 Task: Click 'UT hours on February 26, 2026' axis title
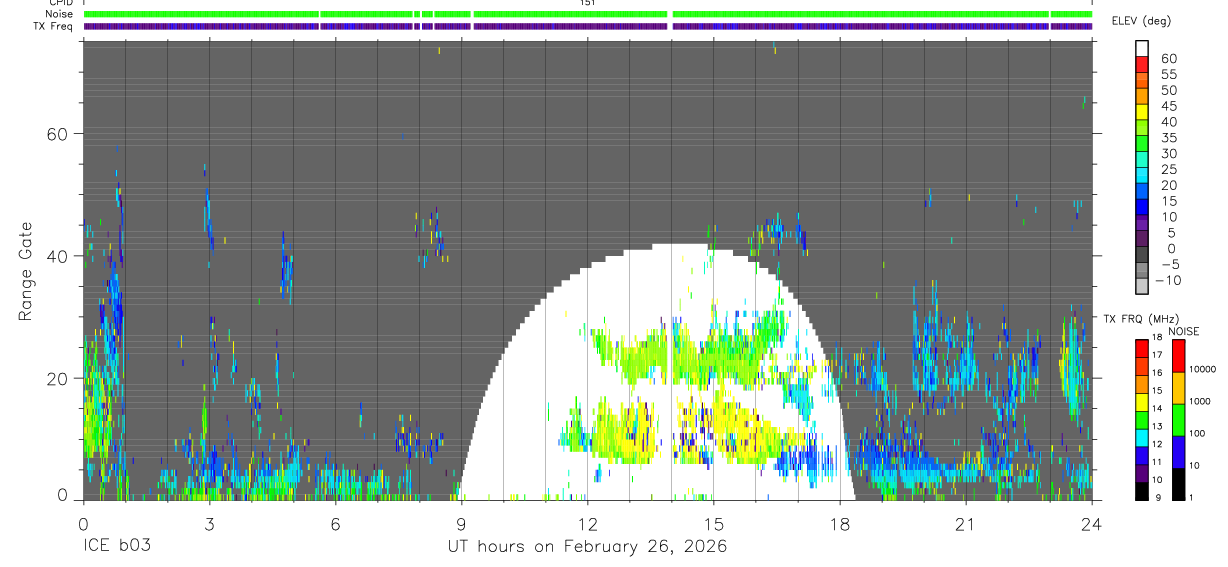587,546
